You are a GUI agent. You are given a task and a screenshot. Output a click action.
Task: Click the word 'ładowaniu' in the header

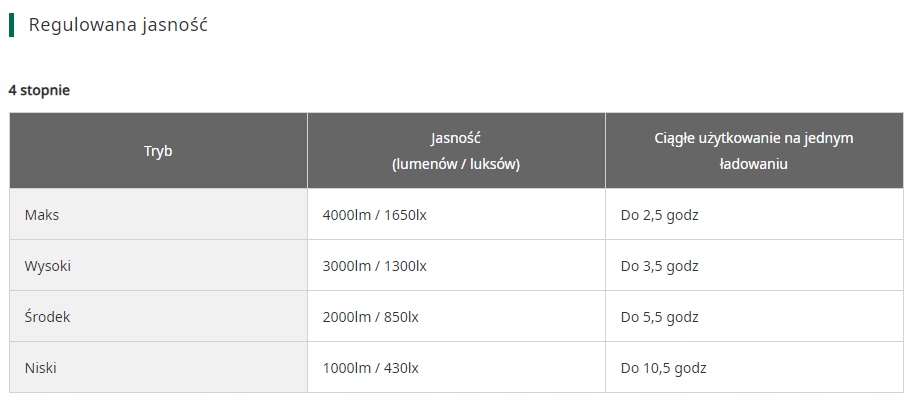(753, 164)
